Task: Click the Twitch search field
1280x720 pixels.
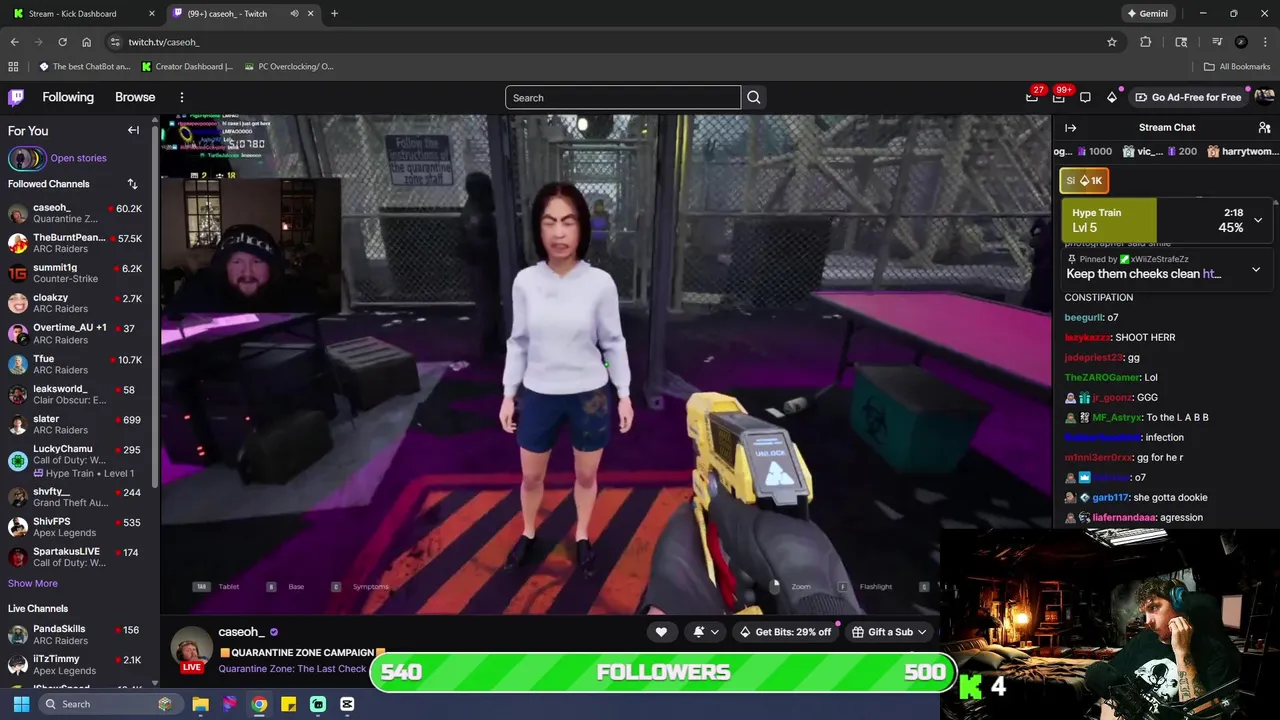Action: pos(623,97)
